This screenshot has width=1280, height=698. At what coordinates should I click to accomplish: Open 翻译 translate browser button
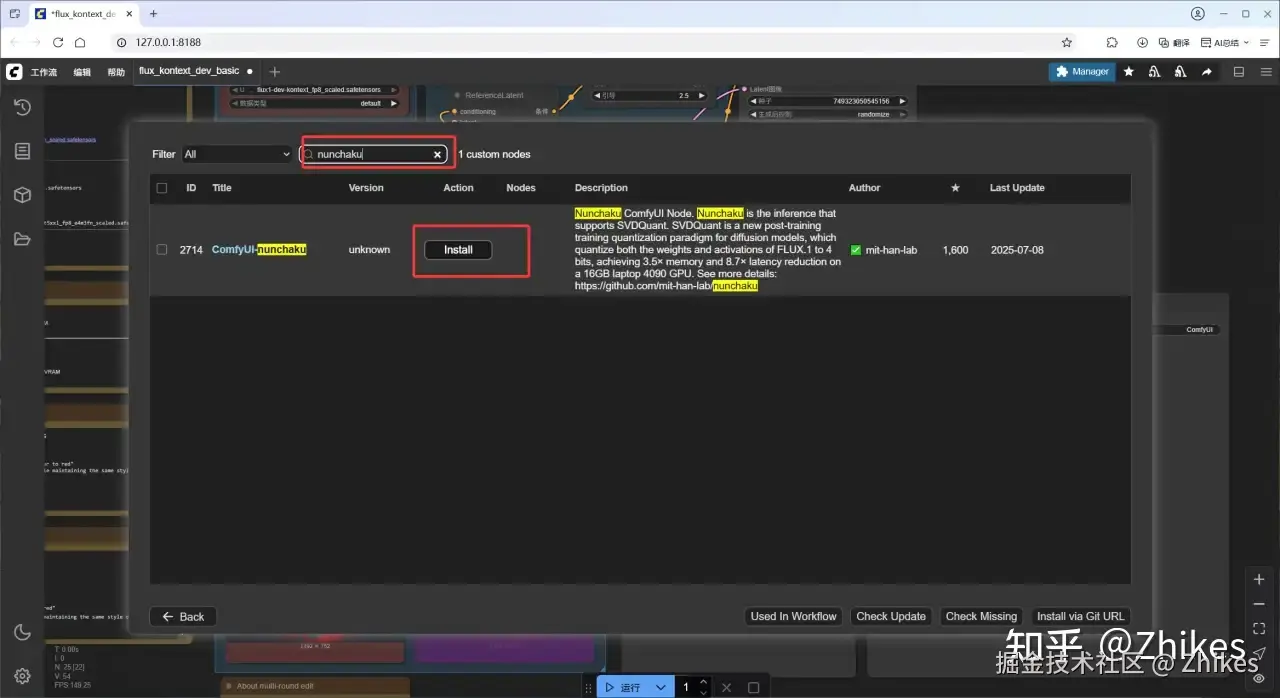click(x=1173, y=43)
